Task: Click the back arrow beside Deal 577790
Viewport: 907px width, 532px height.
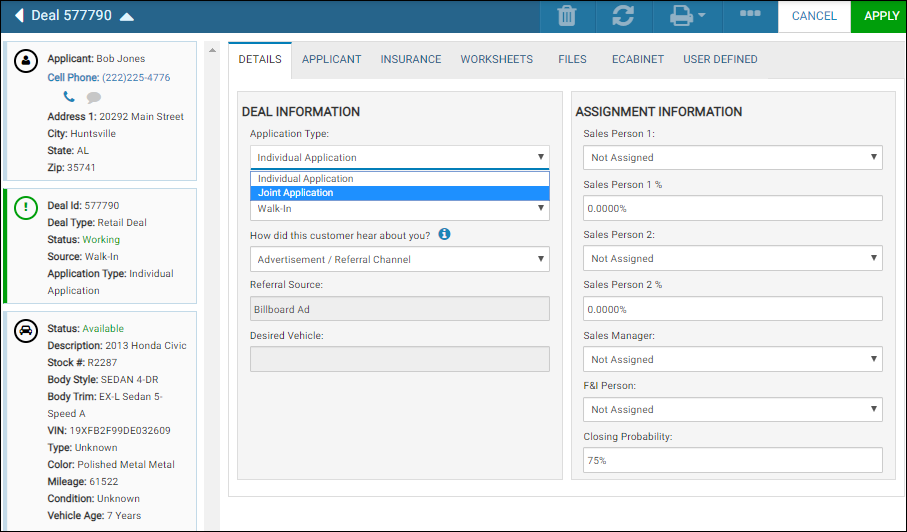Action: pyautogui.click(x=19, y=16)
